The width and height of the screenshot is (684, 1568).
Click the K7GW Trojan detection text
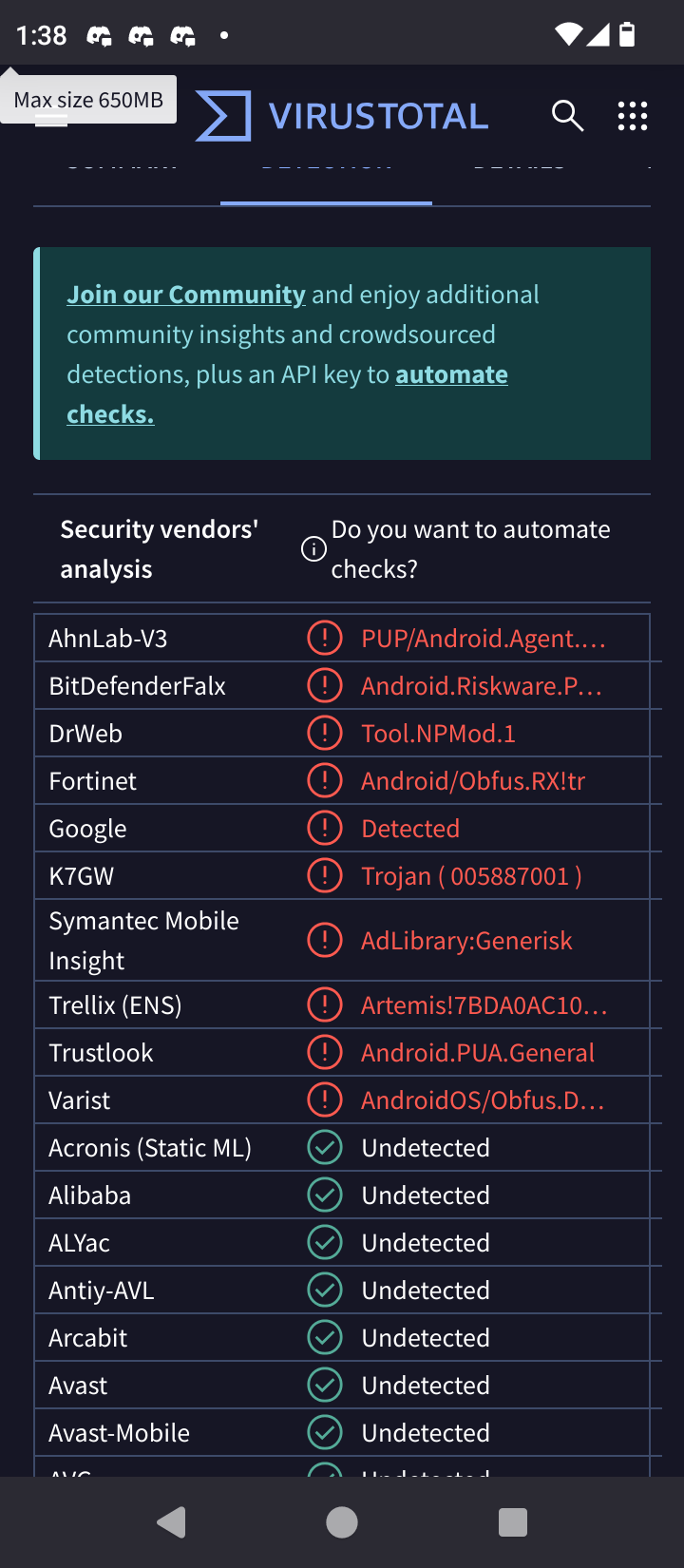coord(471,876)
